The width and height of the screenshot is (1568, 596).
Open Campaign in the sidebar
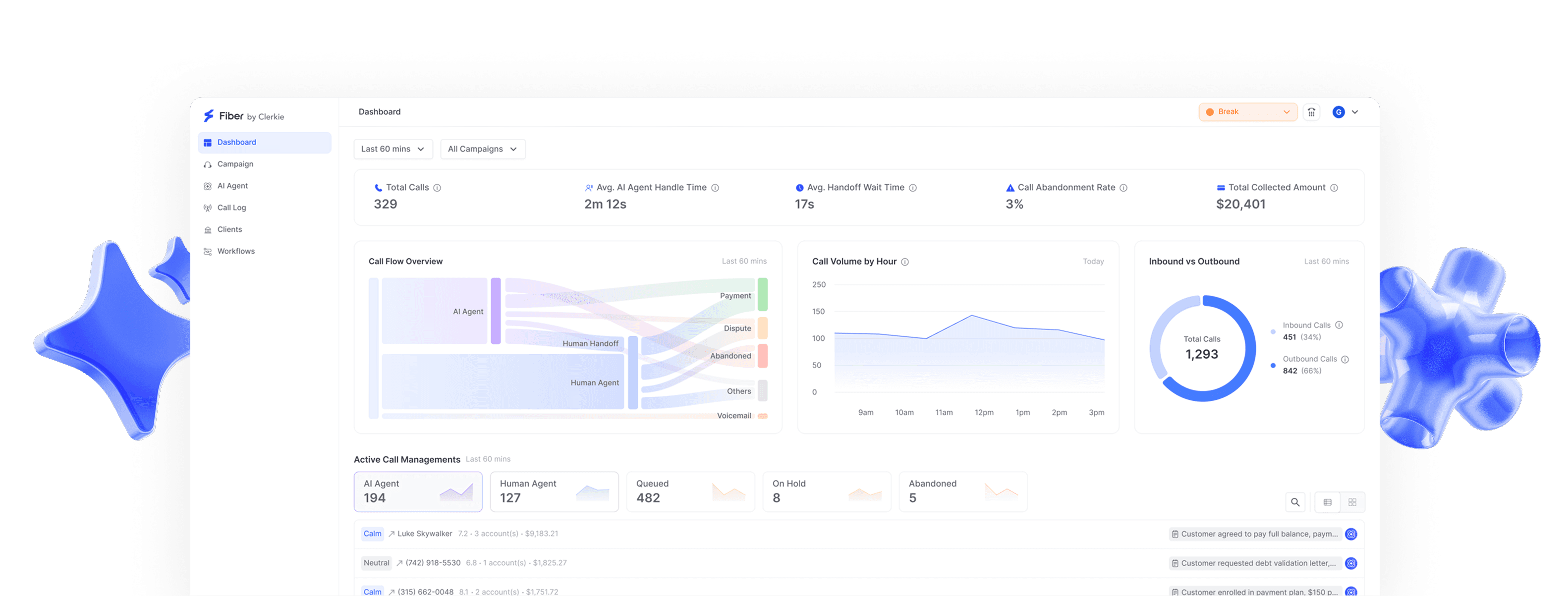coord(235,164)
